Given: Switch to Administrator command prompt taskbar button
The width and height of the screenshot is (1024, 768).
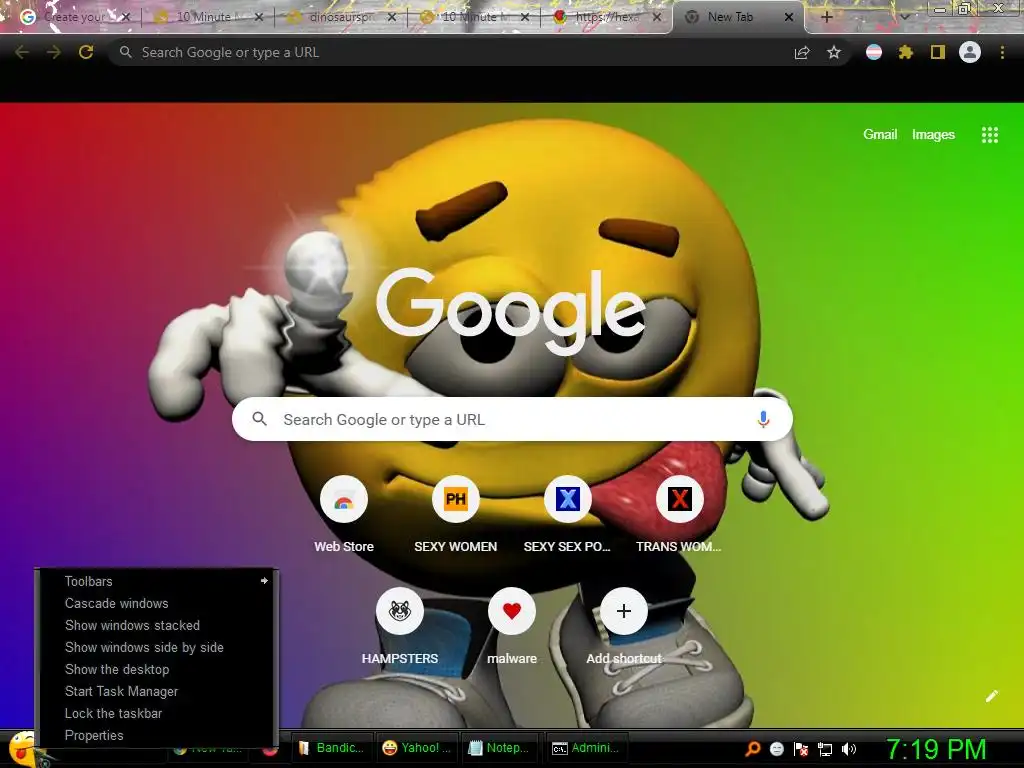Looking at the screenshot, I should click(x=586, y=748).
